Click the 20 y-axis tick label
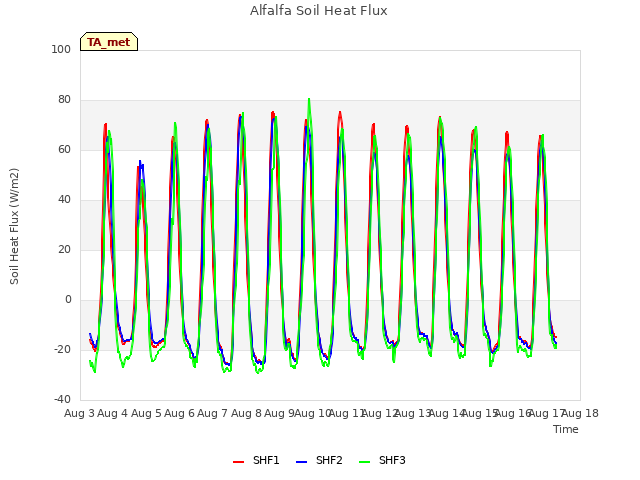This screenshot has height=480, width=640. coord(64,249)
